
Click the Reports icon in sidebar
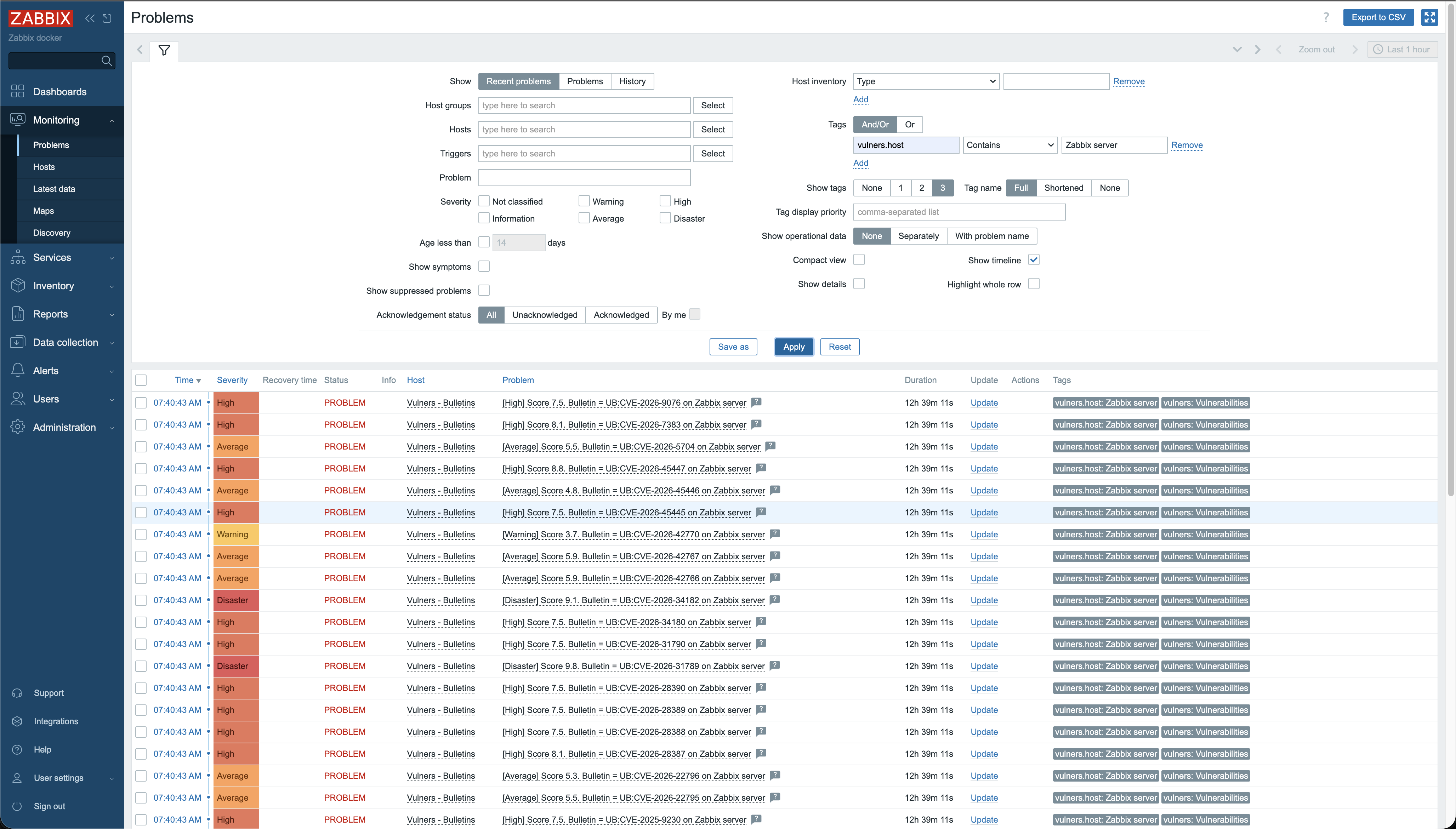coord(18,314)
